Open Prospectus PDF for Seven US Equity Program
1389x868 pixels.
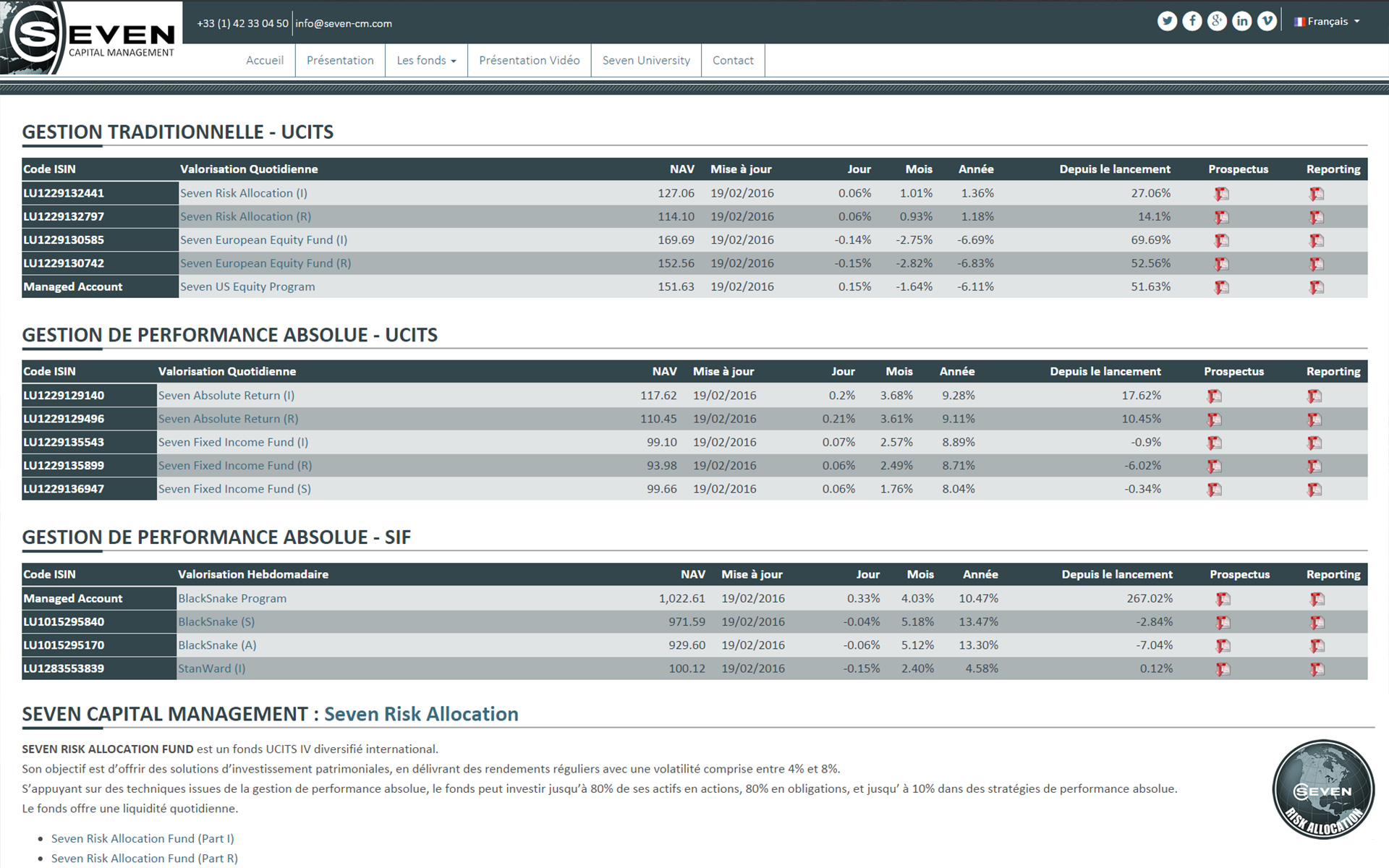pyautogui.click(x=1222, y=287)
